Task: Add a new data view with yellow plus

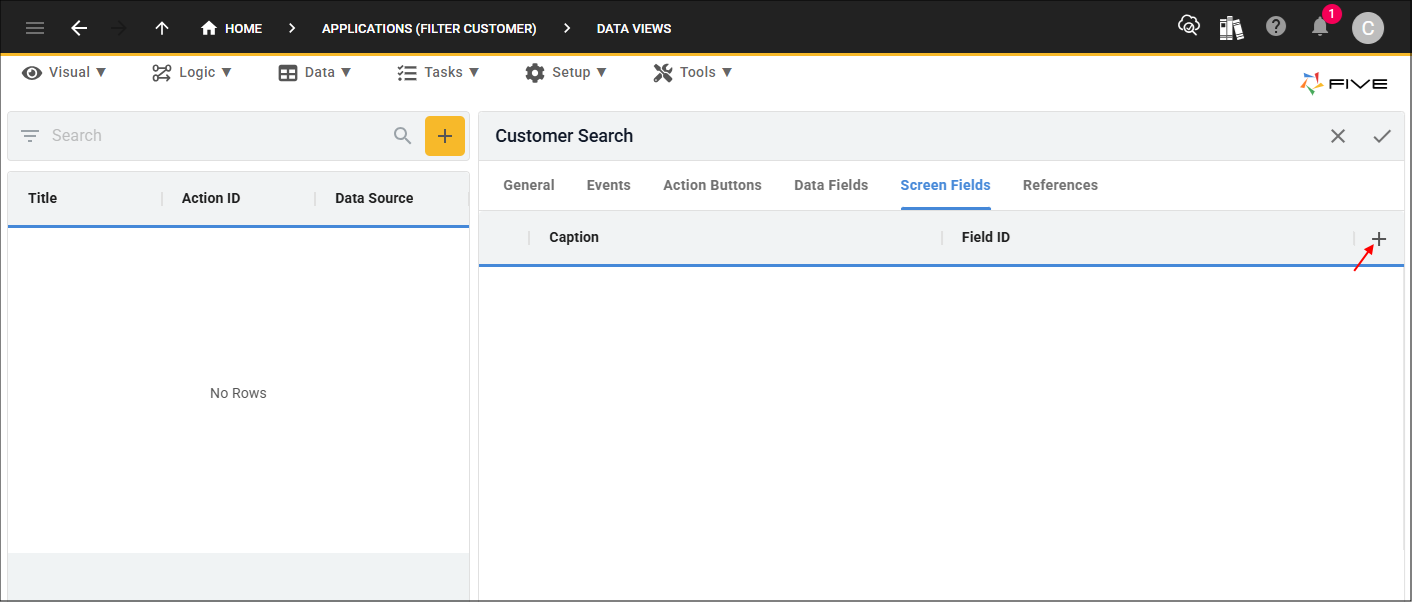Action: pos(445,136)
